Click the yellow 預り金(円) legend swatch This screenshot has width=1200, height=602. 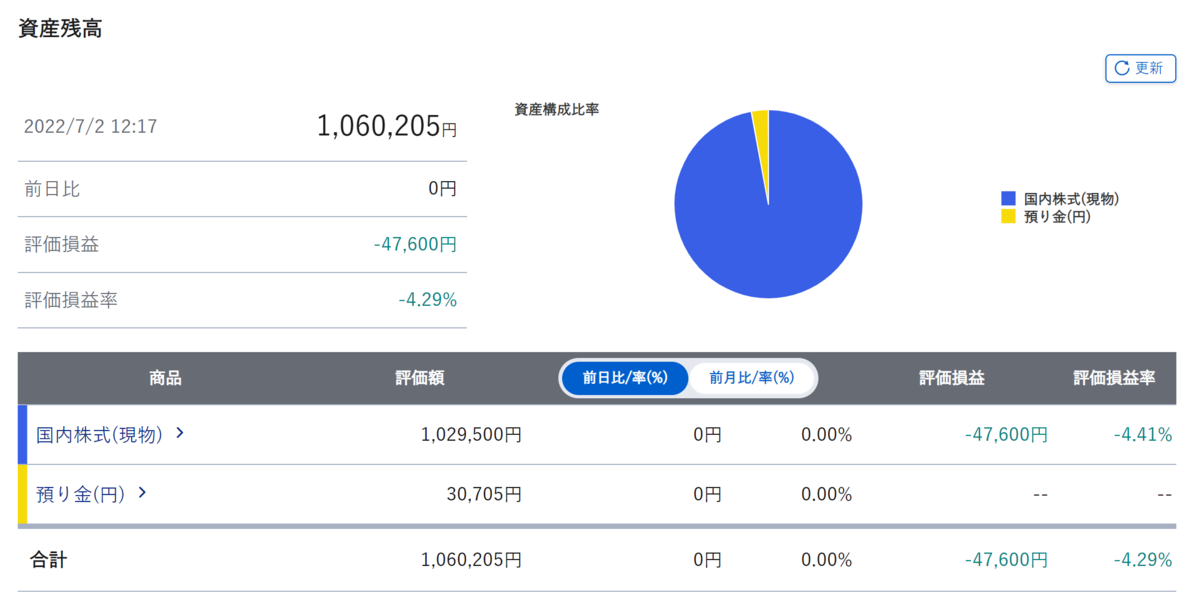1008,216
